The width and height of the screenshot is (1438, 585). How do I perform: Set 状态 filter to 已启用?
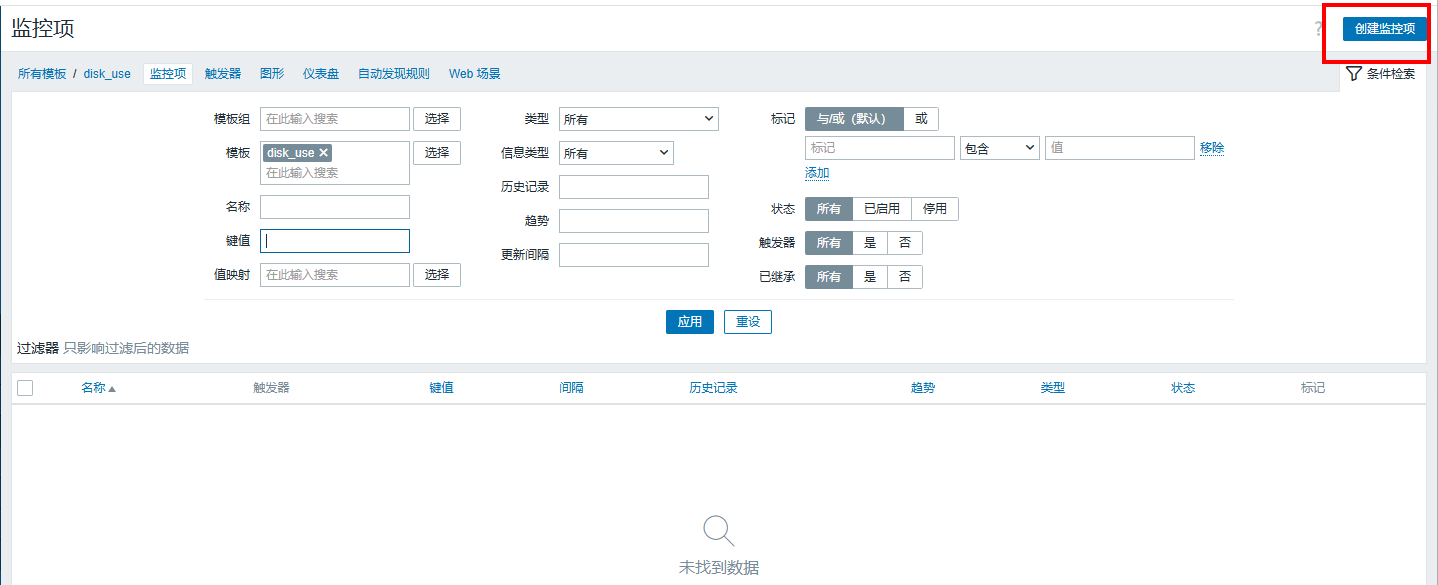pyautogui.click(x=882, y=209)
